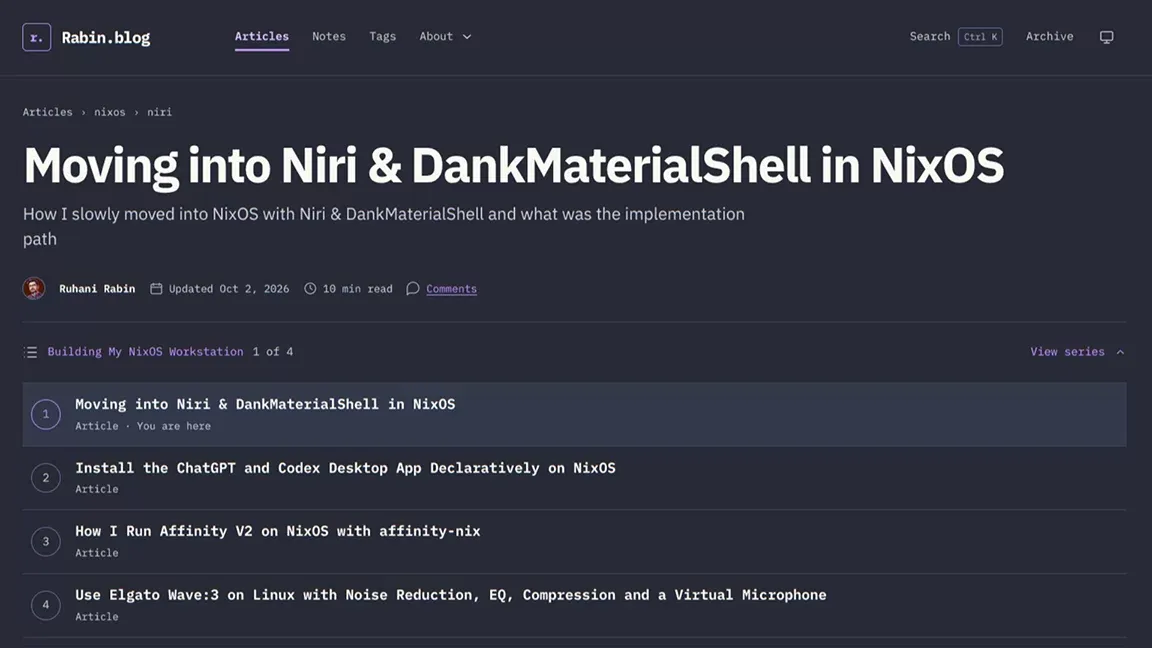Screen dimensions: 1152x648
Task: Open the Tags page
Action: point(382,37)
